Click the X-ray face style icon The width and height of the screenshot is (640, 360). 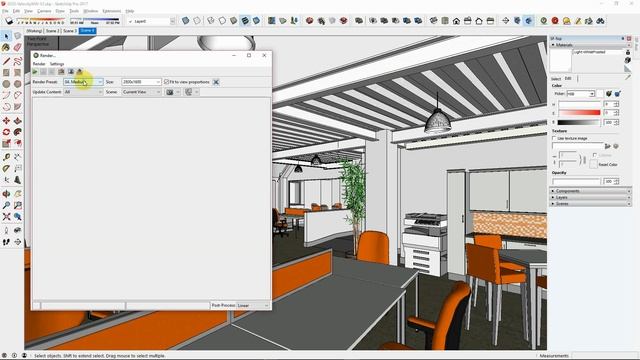click(185, 20)
